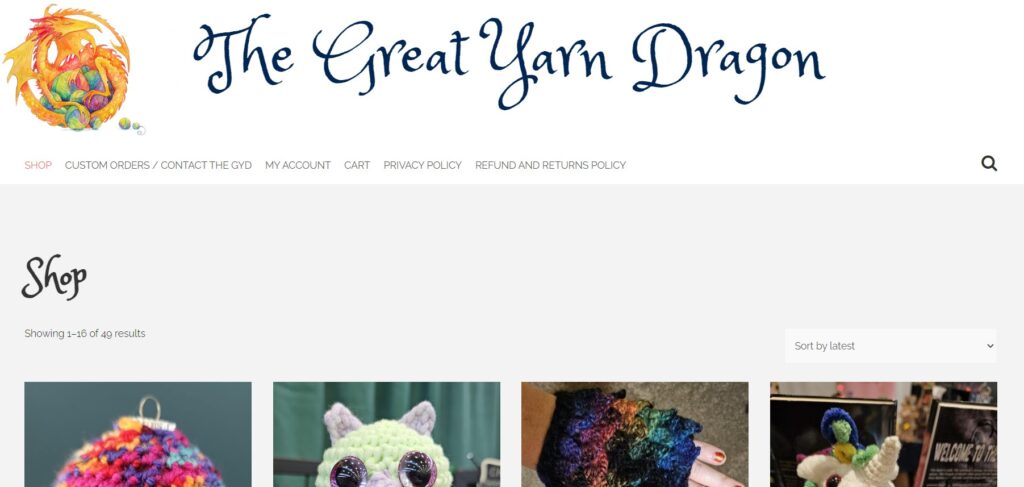View the Cart page

pyautogui.click(x=357, y=165)
